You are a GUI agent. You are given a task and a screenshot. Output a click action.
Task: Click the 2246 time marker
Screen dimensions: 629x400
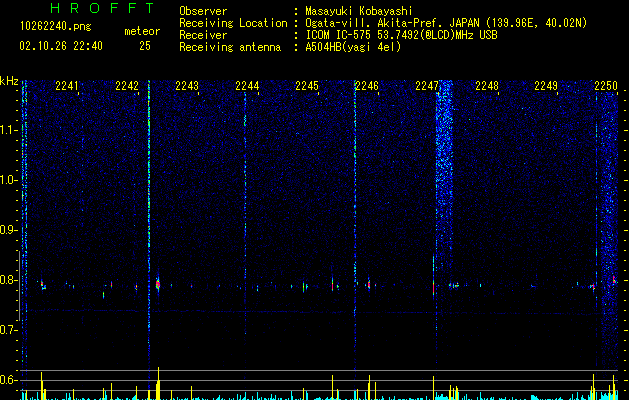click(367, 86)
